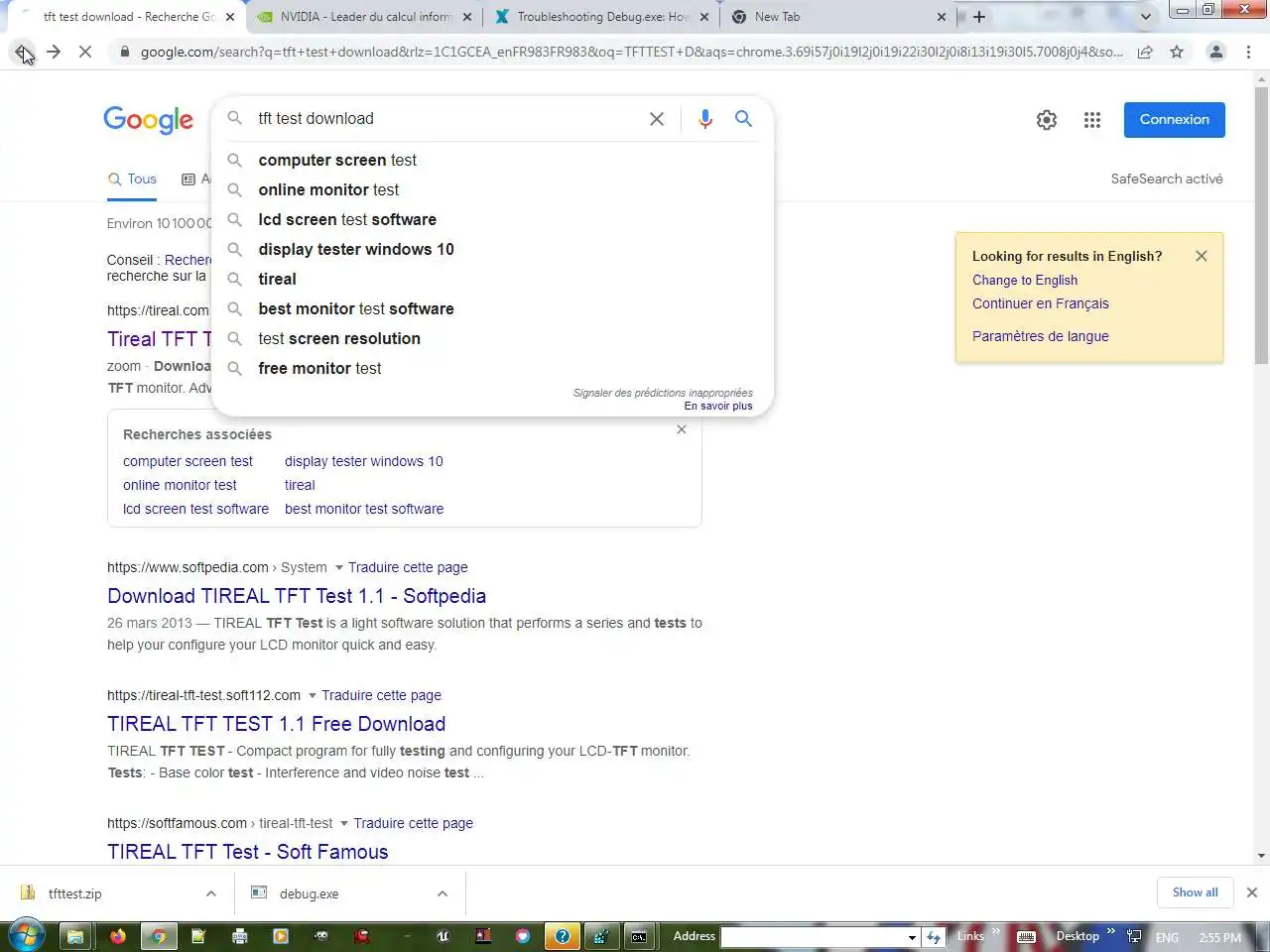Click the tfttest.zip file icon

pos(28,892)
